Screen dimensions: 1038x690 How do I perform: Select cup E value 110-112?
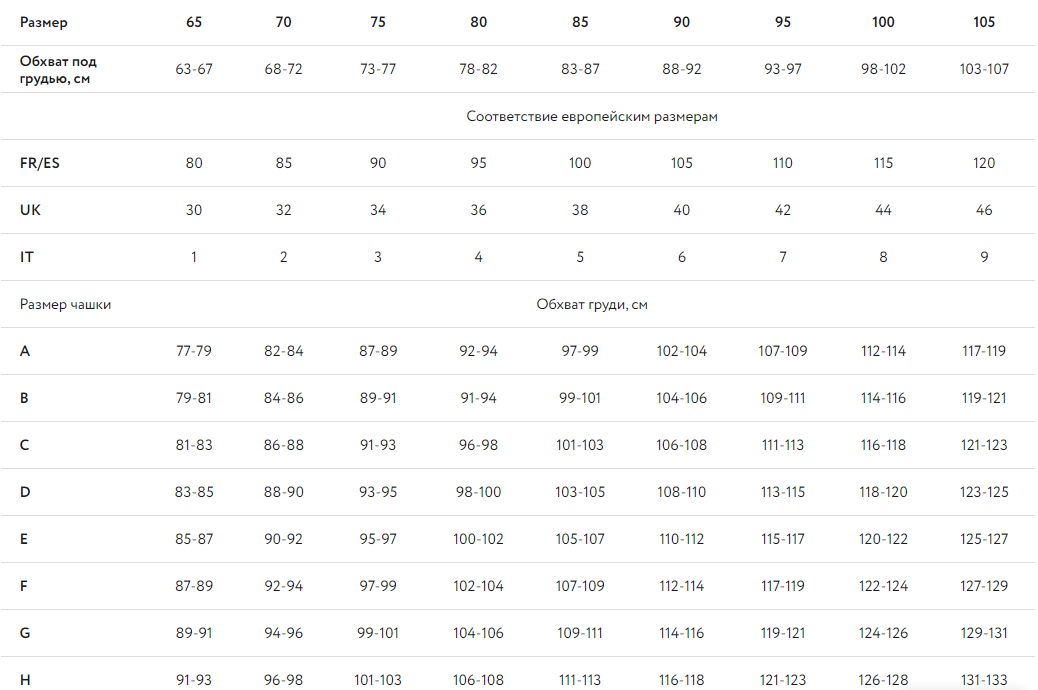click(x=681, y=539)
